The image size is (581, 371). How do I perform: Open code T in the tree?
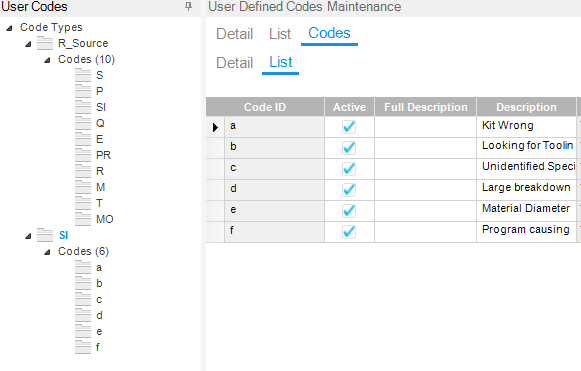99,203
